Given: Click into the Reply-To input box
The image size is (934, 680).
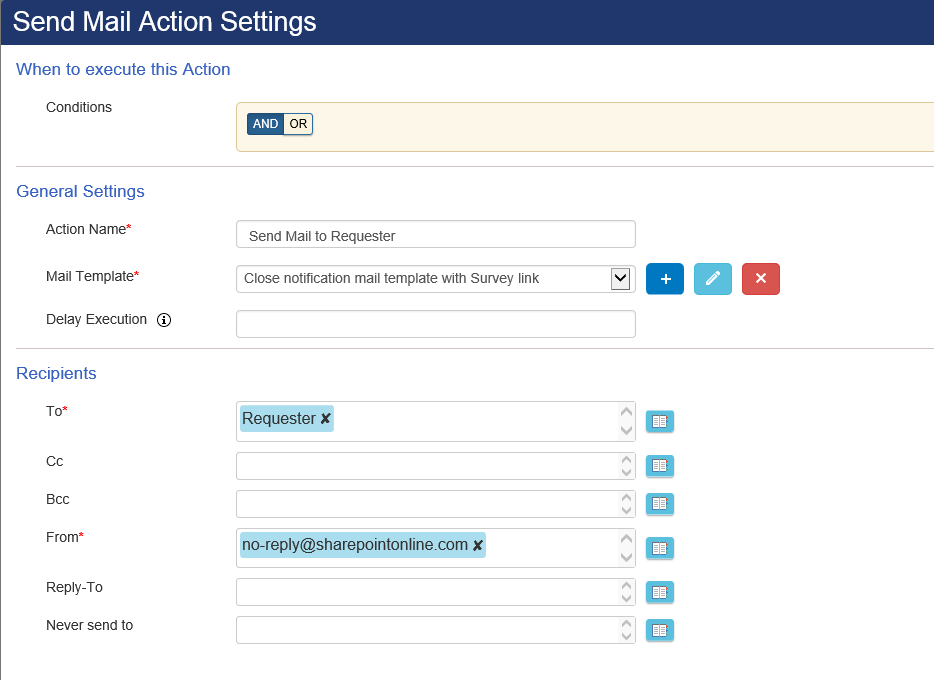Looking at the screenshot, I should coord(435,592).
